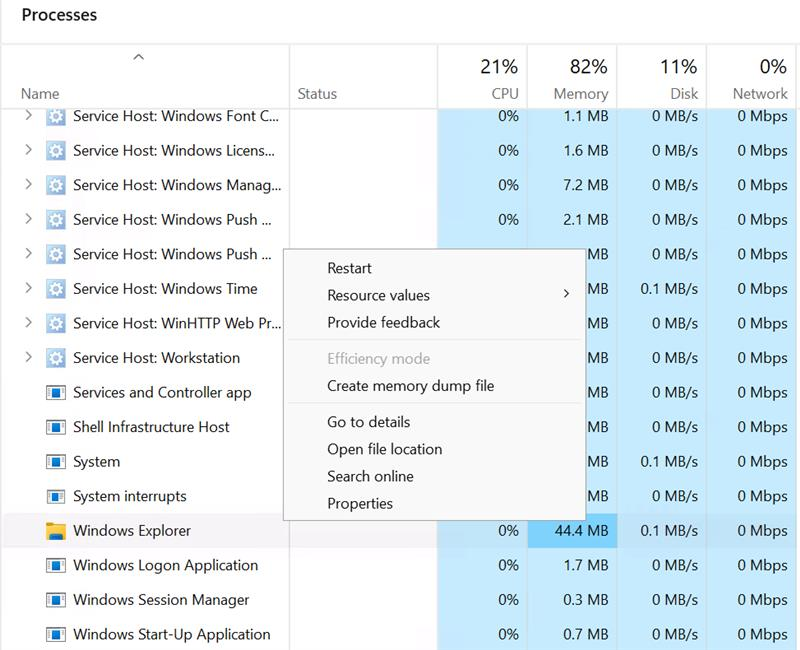800x650 pixels.
Task: Click the 1.7 MB memory value
Action: 585,565
